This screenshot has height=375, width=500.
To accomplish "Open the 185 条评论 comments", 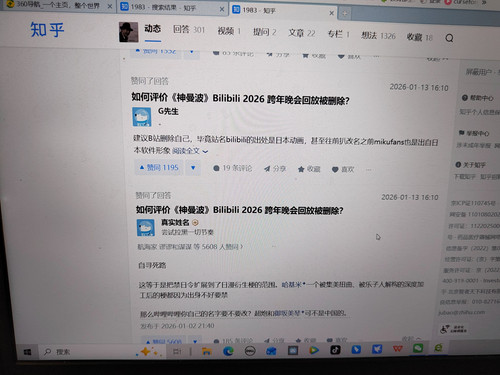I will point(233,341).
